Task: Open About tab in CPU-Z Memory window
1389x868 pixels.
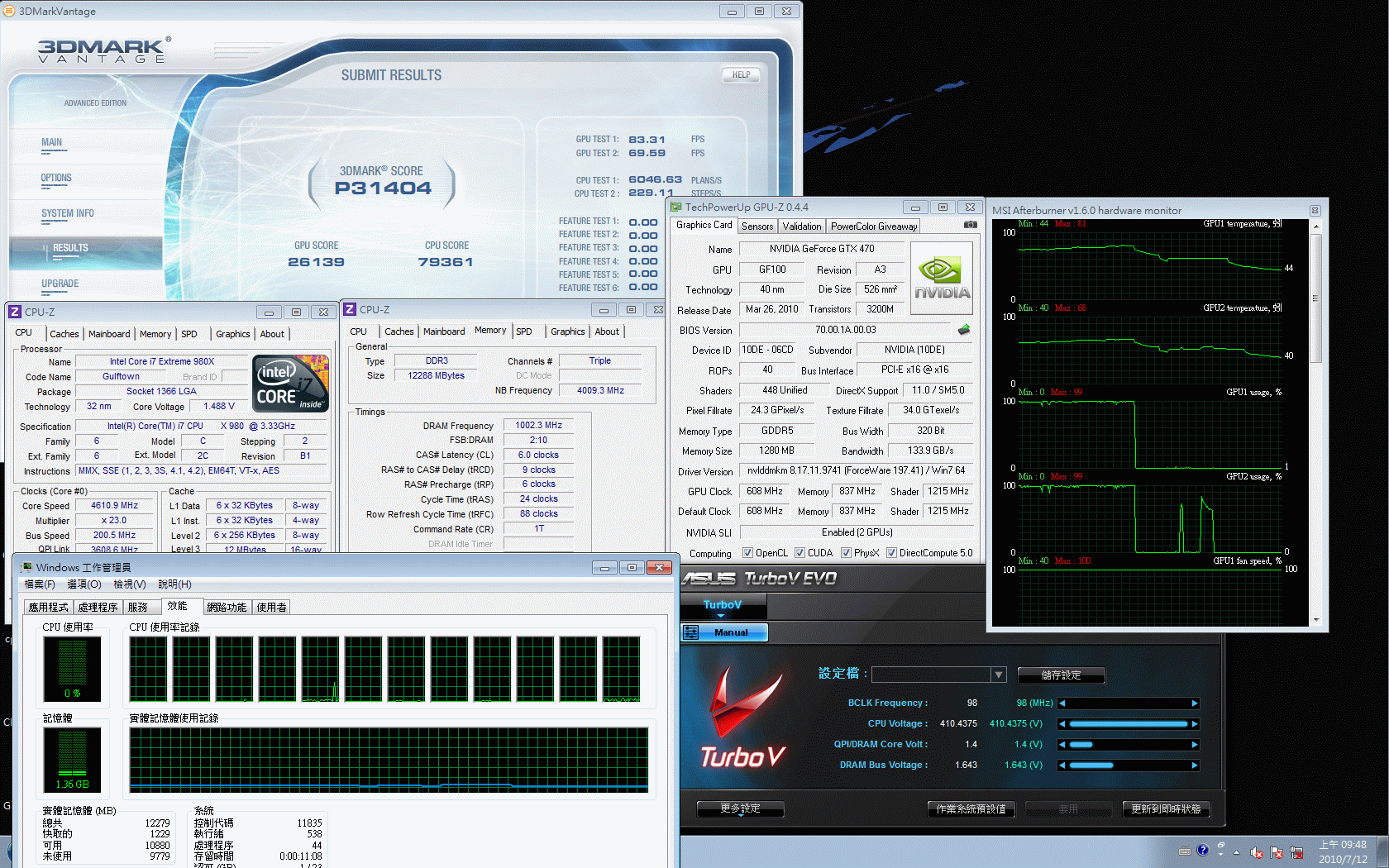Action: click(x=607, y=331)
